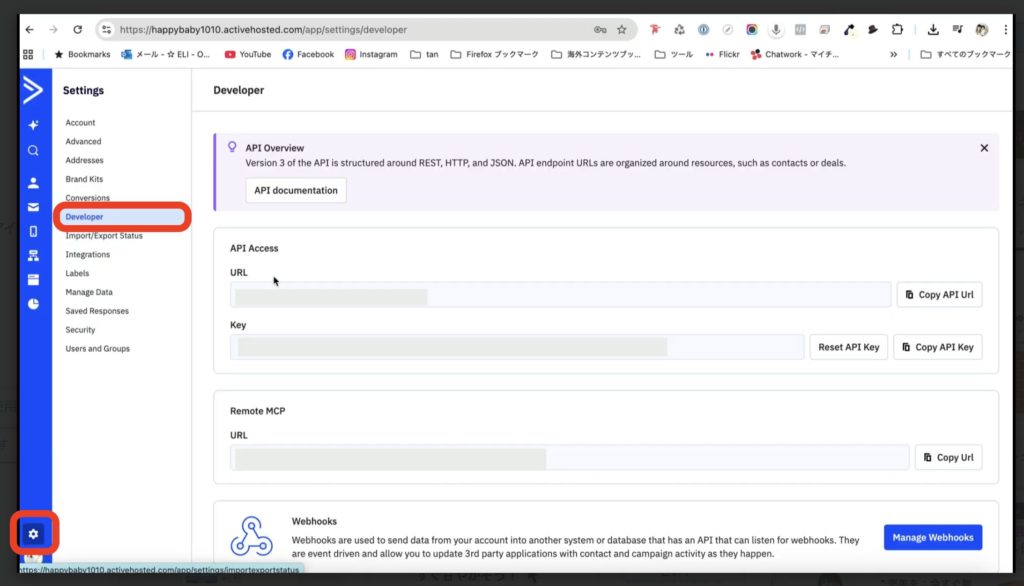Open Reports pie chart icon in sidebar

[33, 304]
